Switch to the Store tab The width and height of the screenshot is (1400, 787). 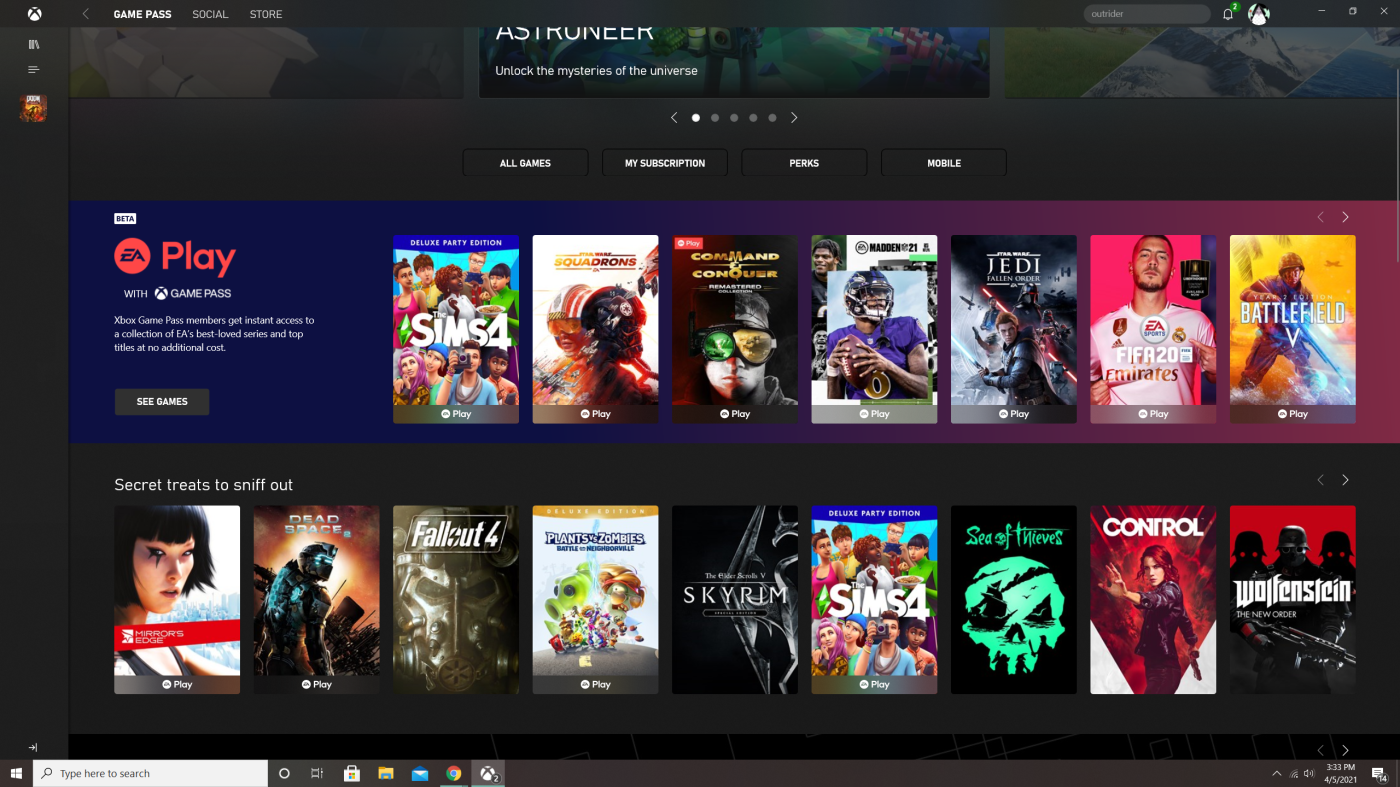click(x=266, y=14)
